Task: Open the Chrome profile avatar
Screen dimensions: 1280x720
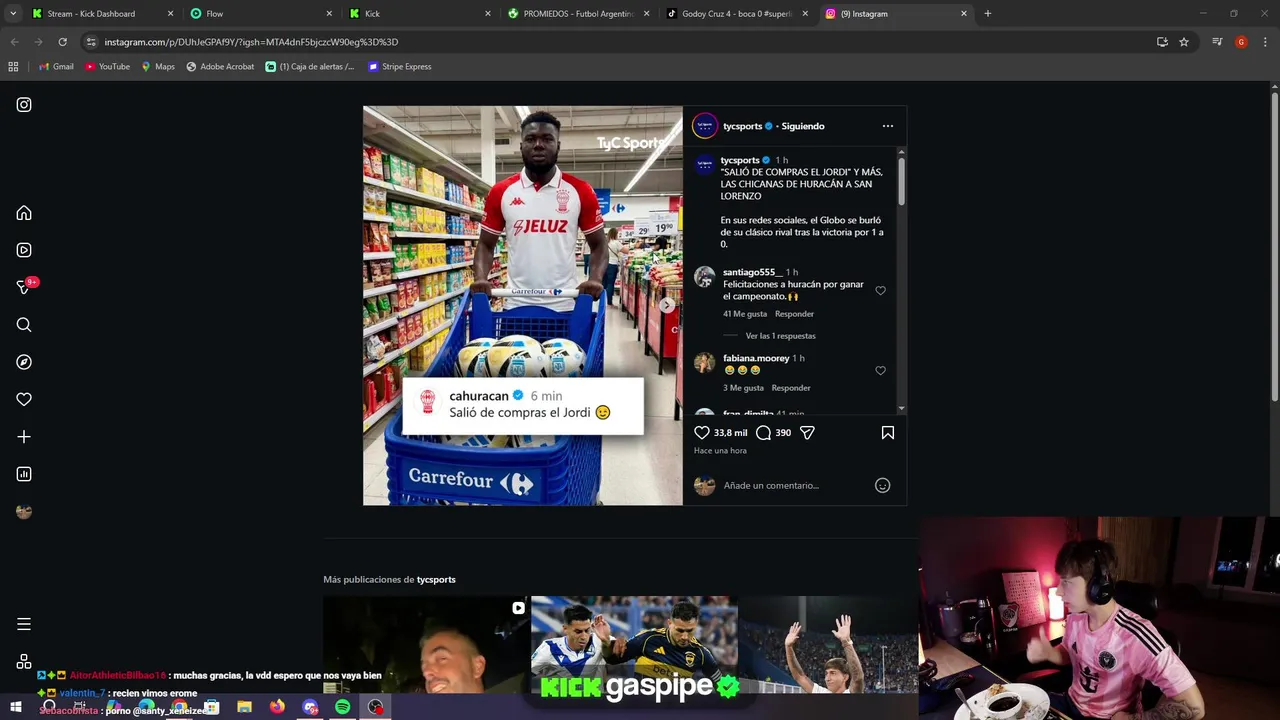Action: [x=1241, y=42]
